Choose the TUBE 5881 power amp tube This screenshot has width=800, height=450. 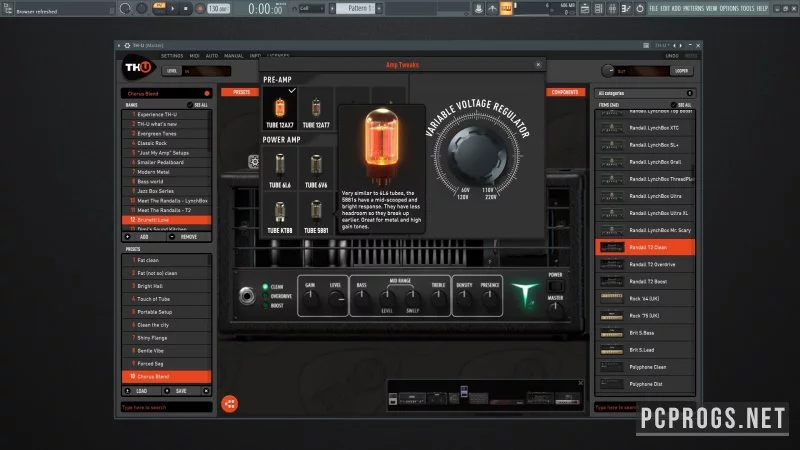tap(316, 215)
